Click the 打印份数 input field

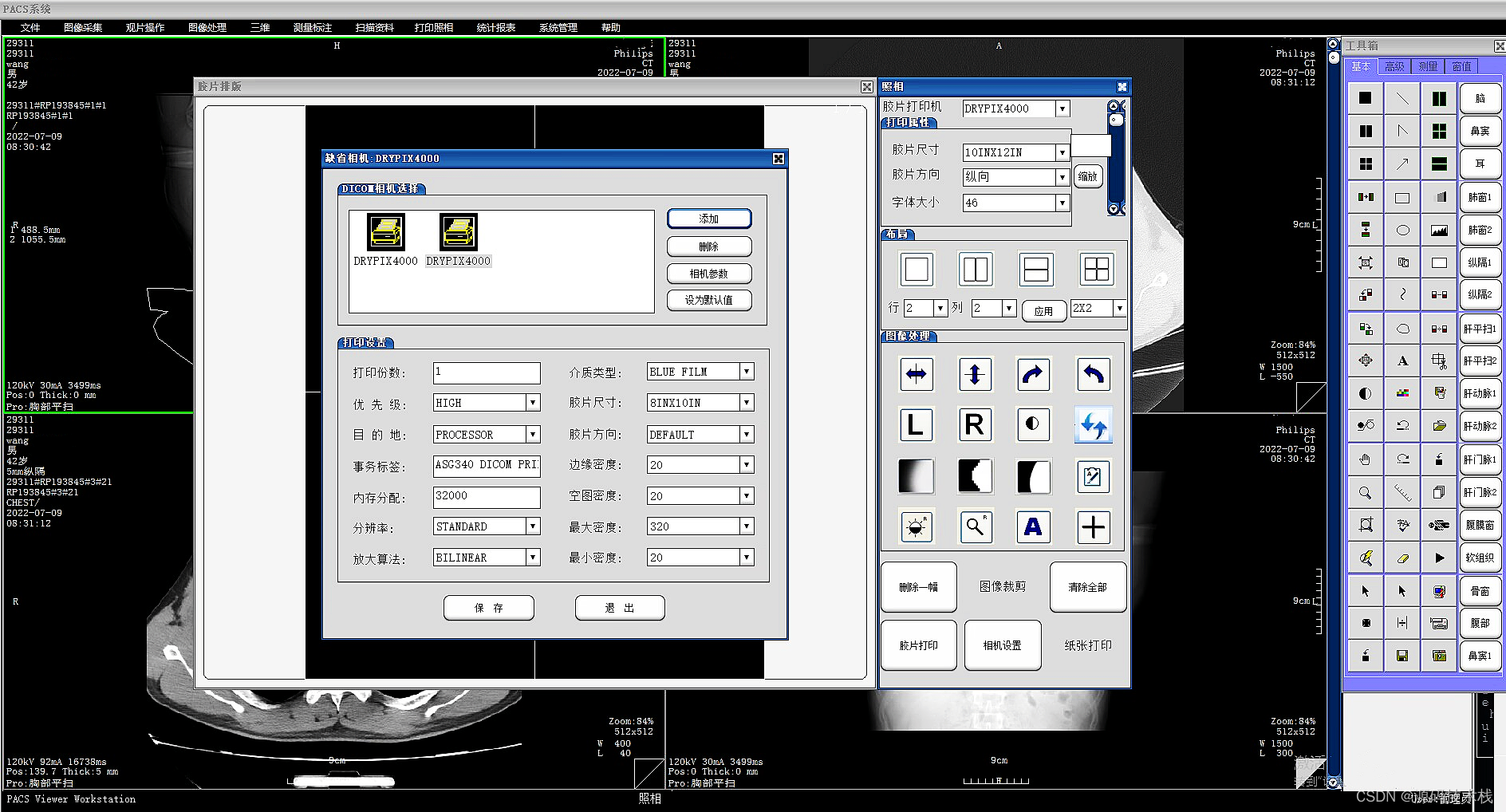click(487, 372)
